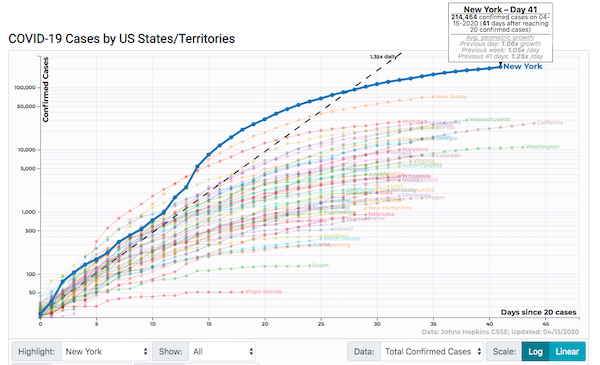Click the Guam line label
This screenshot has width=600, height=365.
point(320,265)
